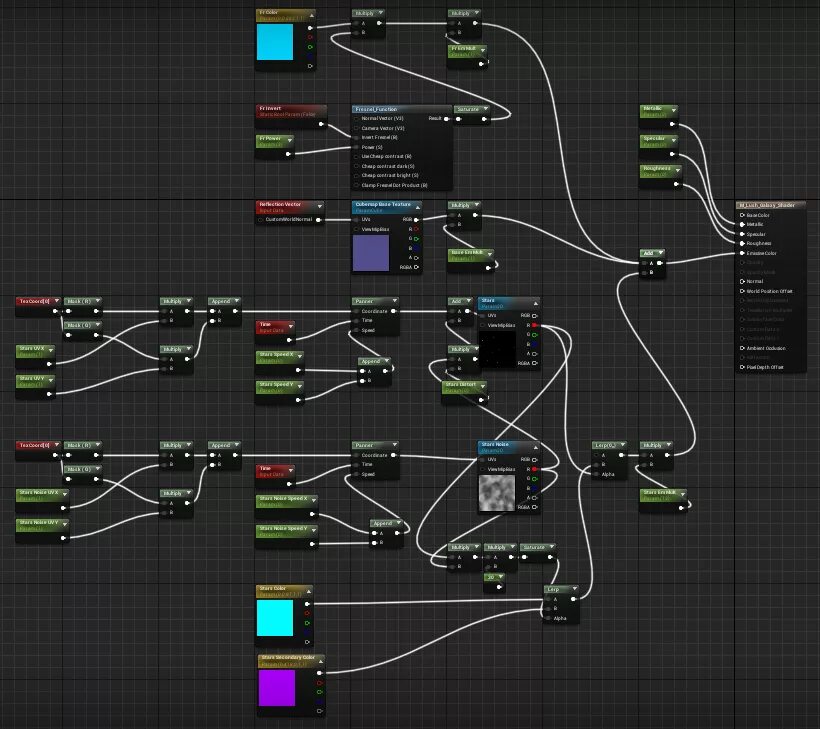The width and height of the screenshot is (820, 729).
Task: Click the green channel pin on Fr Color
Action: tap(310, 47)
